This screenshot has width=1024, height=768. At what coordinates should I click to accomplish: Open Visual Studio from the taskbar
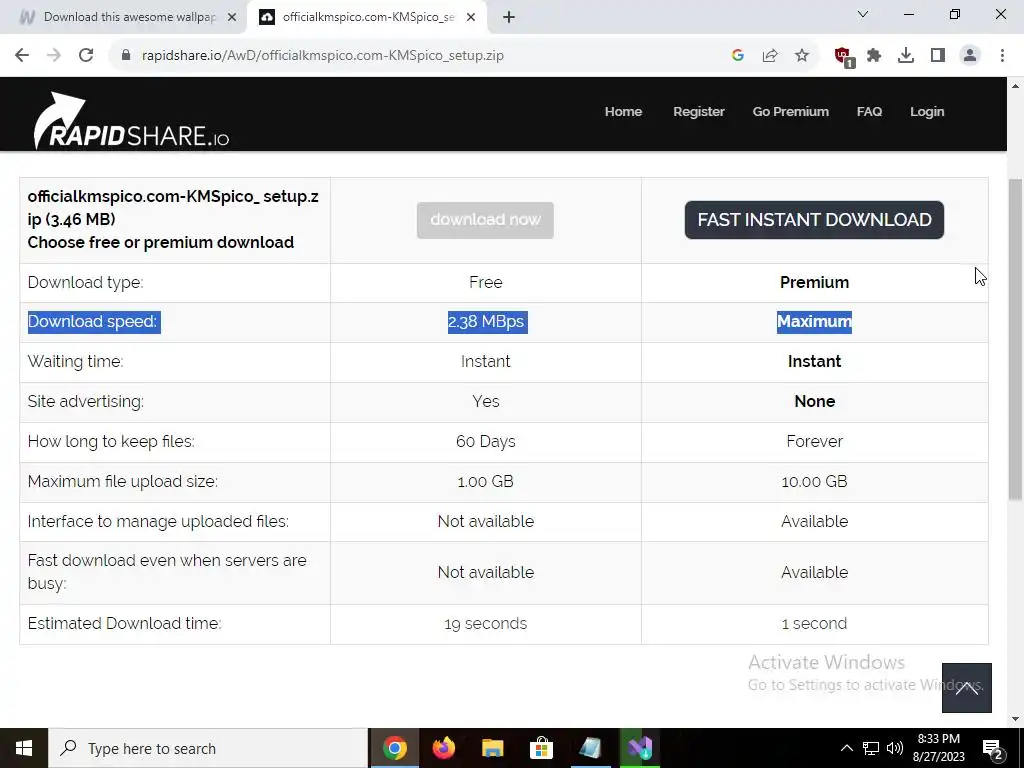click(639, 748)
